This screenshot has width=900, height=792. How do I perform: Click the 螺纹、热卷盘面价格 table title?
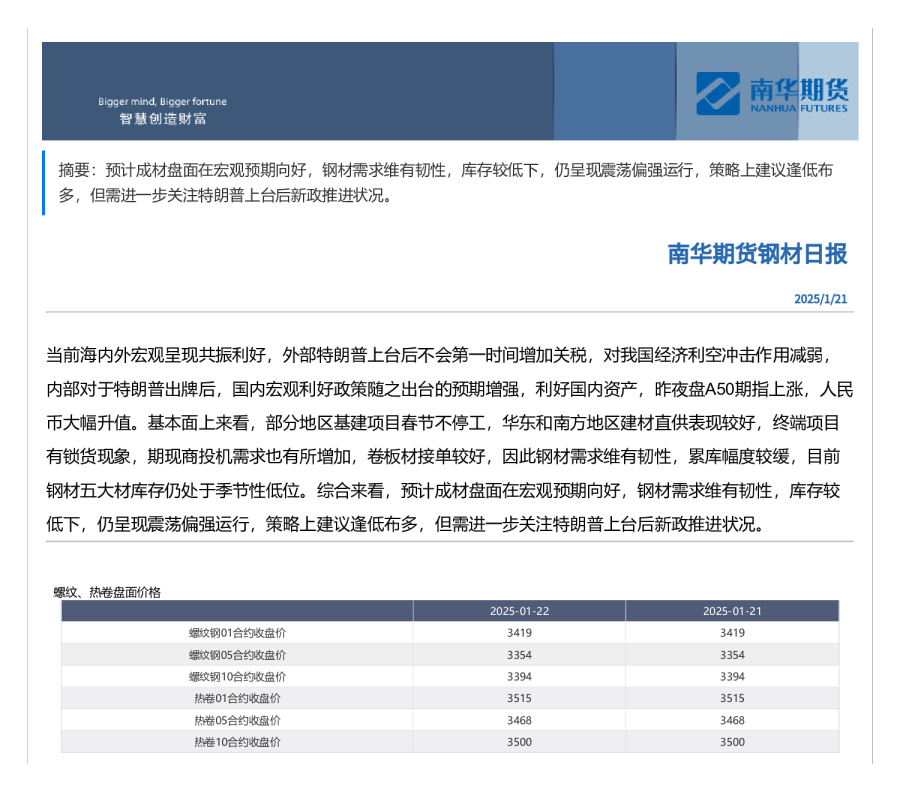coord(107,592)
